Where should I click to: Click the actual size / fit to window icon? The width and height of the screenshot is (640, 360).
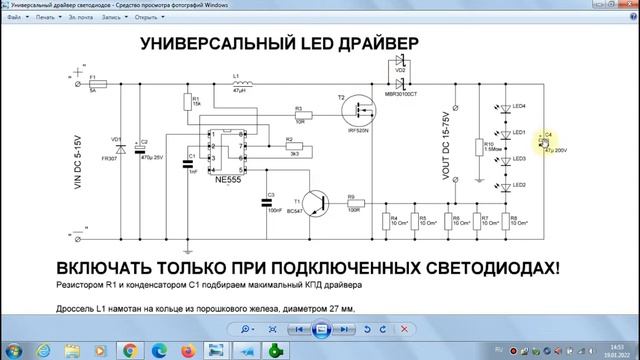tap(273, 329)
